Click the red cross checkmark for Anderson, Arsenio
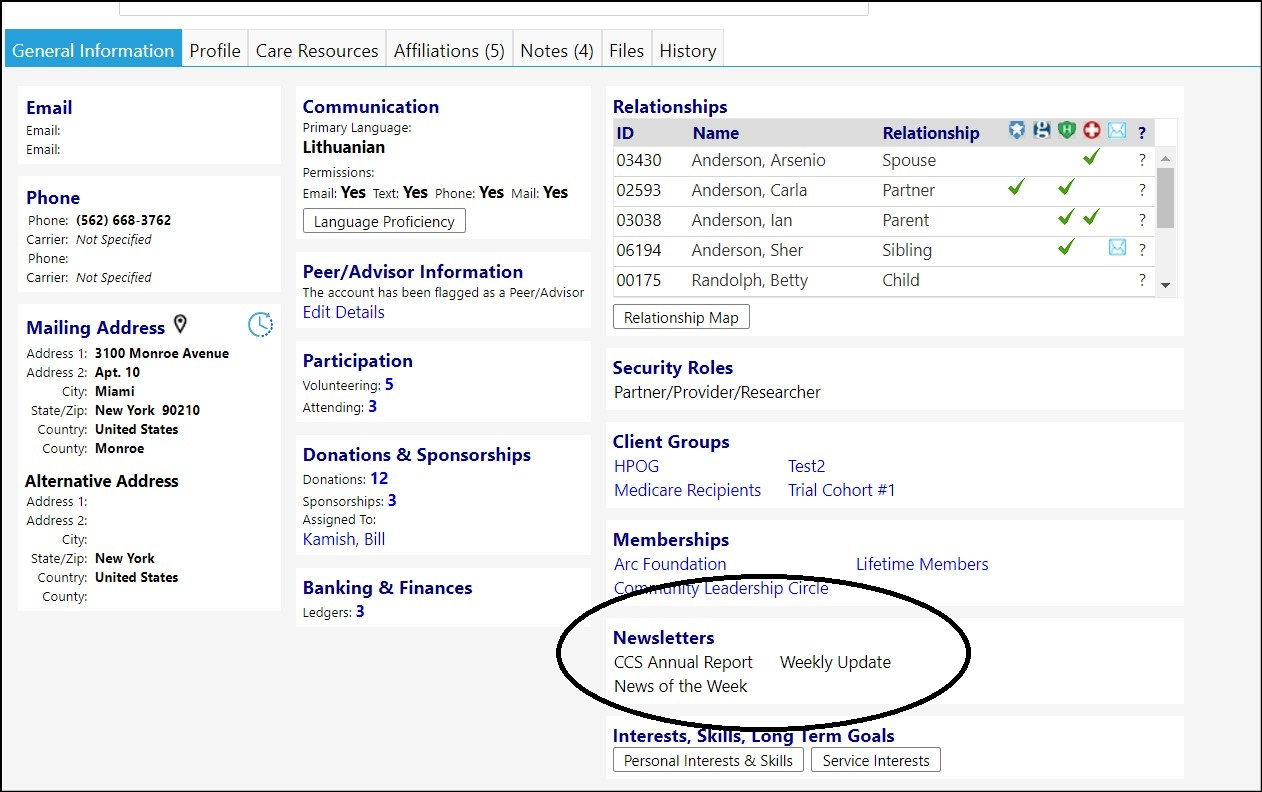 [1091, 157]
